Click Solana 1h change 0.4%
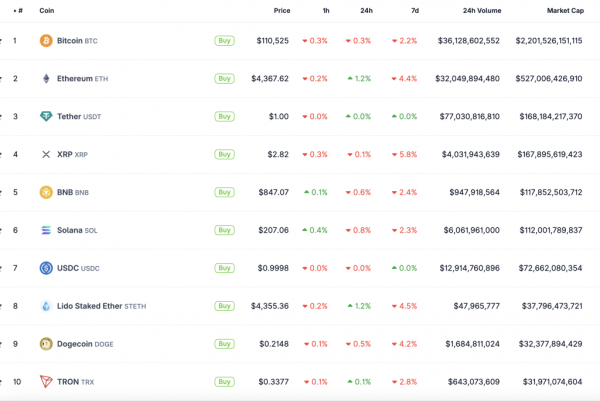The width and height of the screenshot is (600, 401). coord(315,230)
